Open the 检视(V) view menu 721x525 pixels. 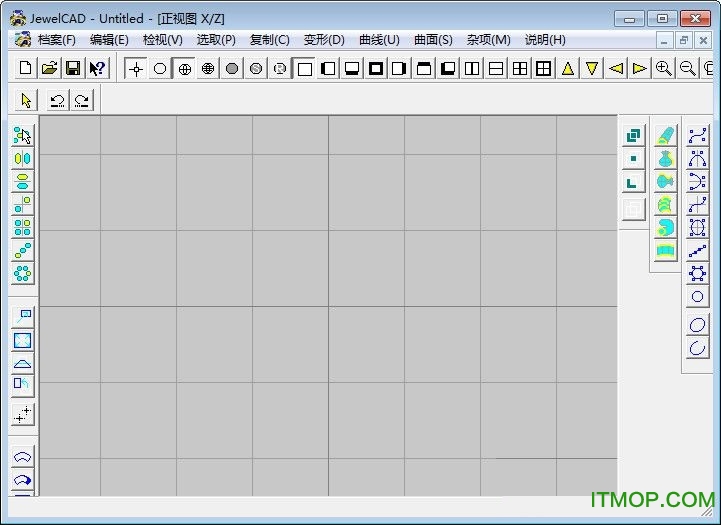pos(163,40)
